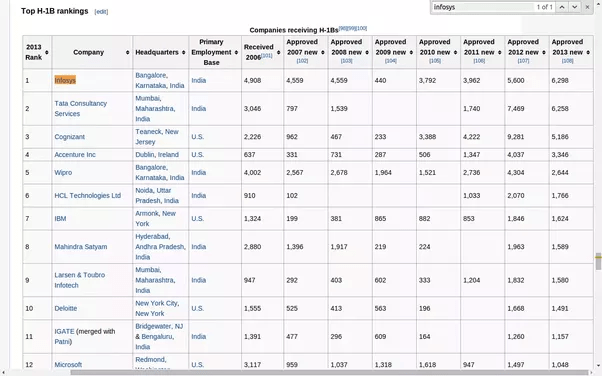The width and height of the screenshot is (602, 376).
Task: Open Larsen & Toubro Infotech link
Action: point(79,280)
